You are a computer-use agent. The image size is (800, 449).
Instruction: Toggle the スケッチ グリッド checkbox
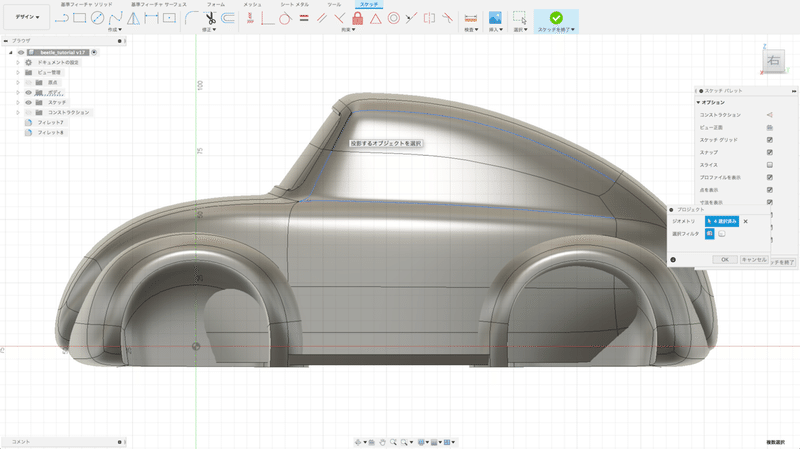point(769,140)
